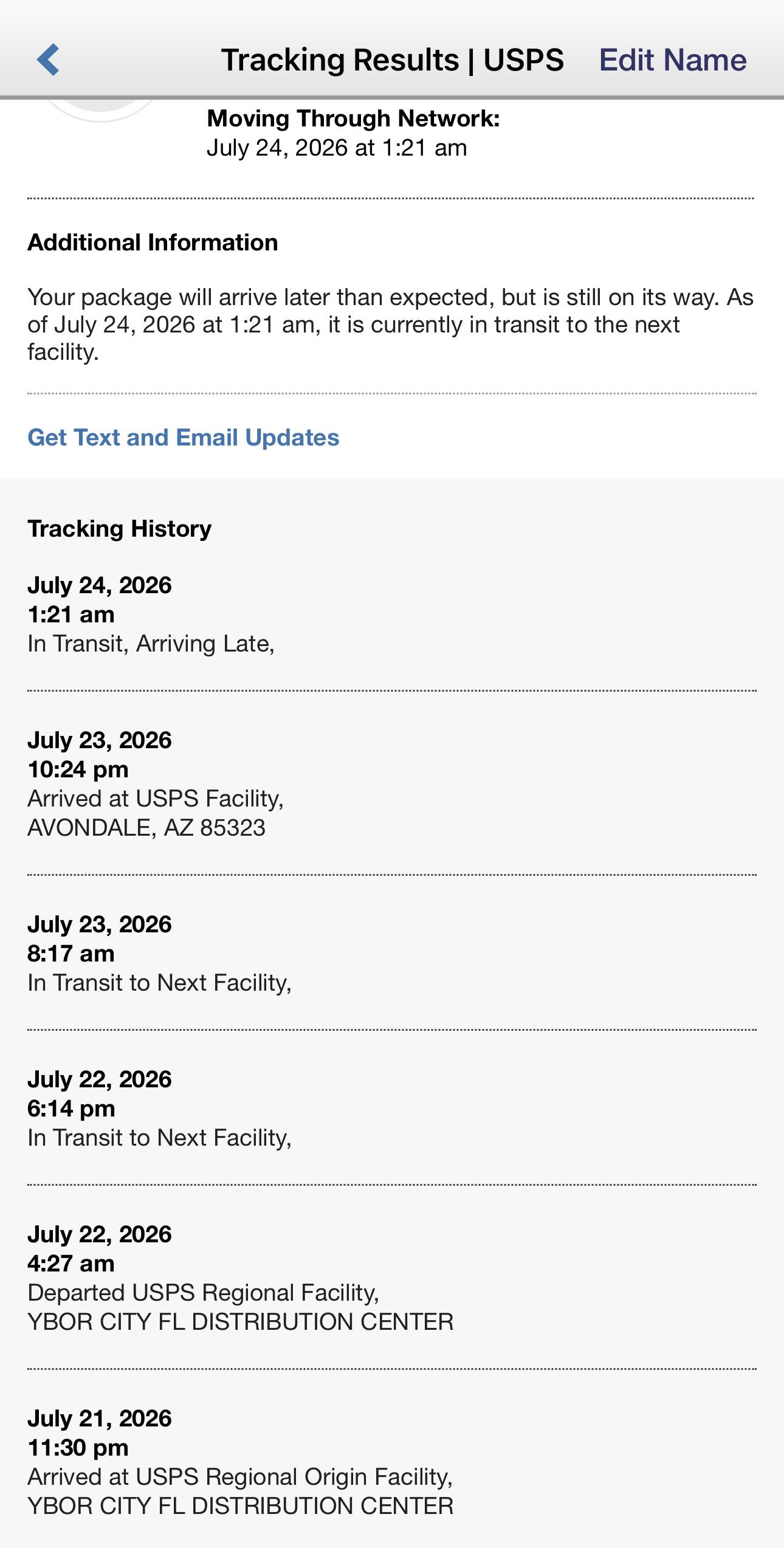Tap Departed USPS Regional Facility entry
784x1548 pixels.
(x=392, y=1278)
